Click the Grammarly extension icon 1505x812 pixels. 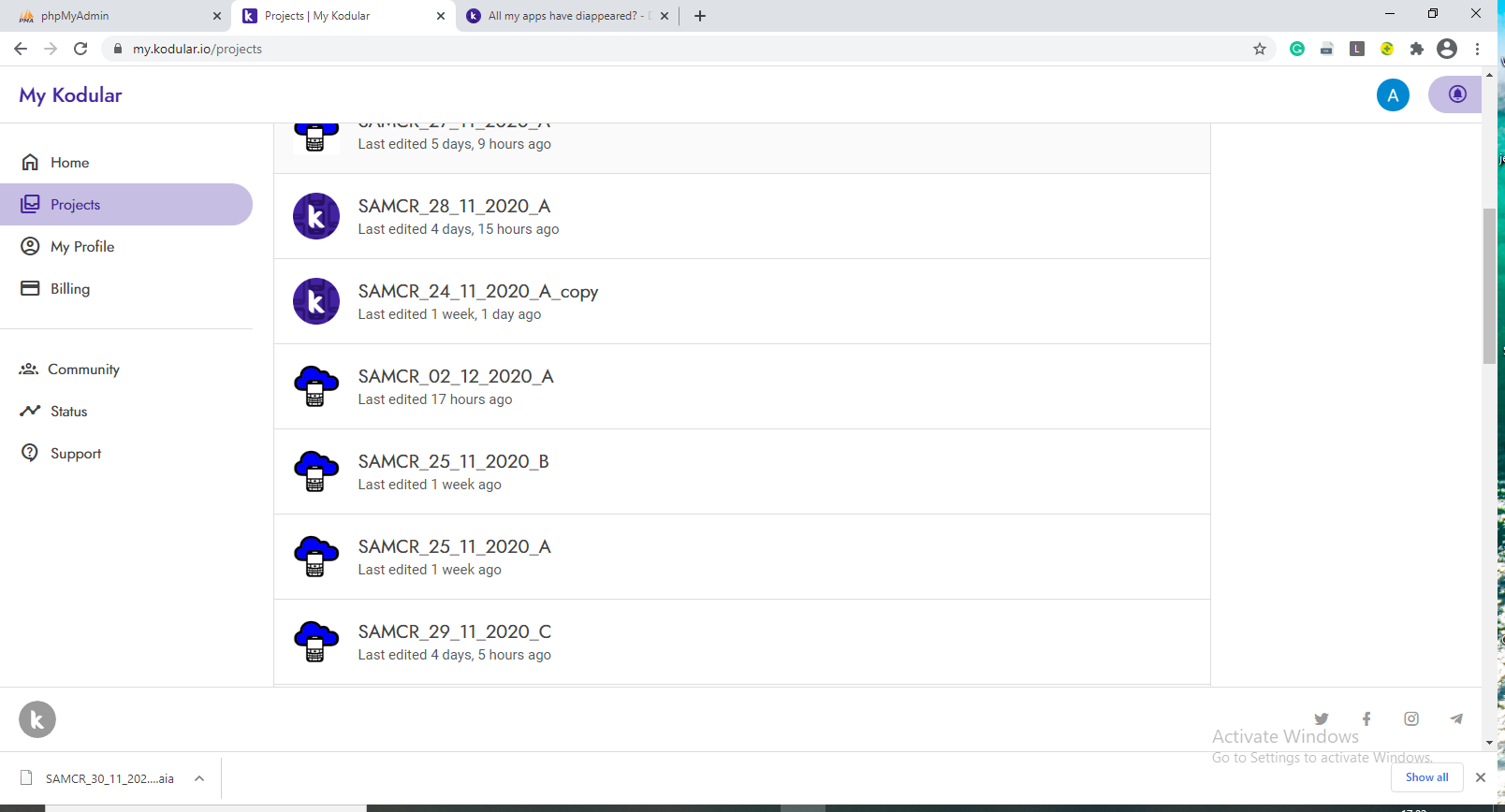coord(1297,49)
